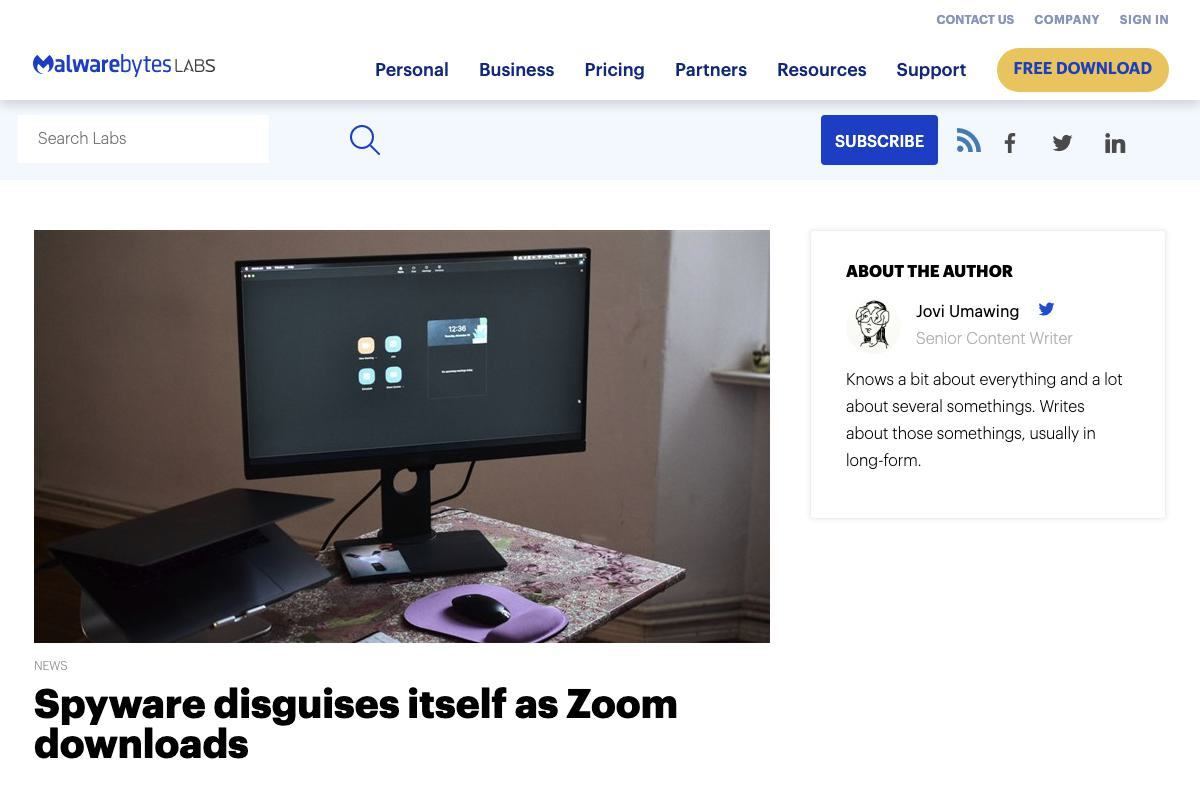Click the FREE DOWNLOAD button
Screen dimensions: 1200x800
(1083, 69)
